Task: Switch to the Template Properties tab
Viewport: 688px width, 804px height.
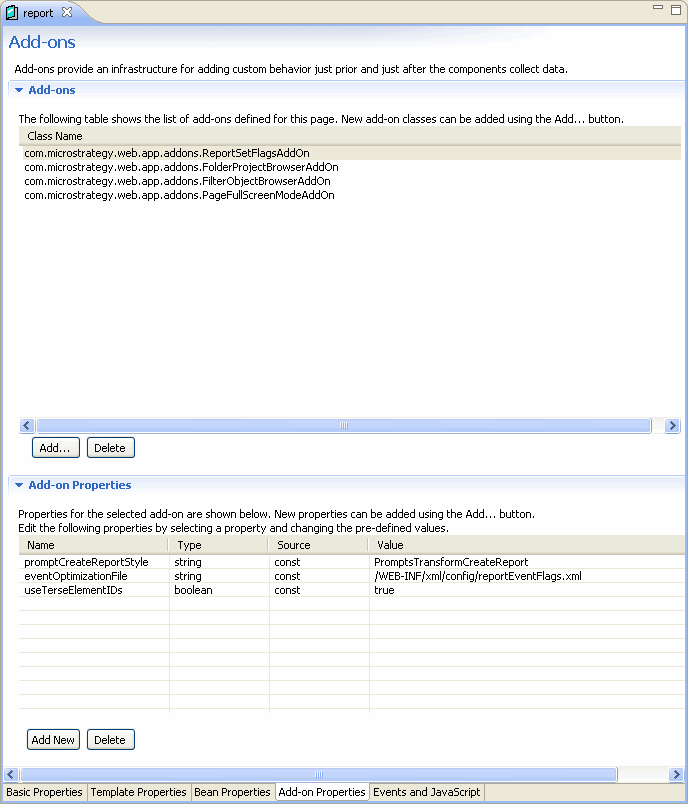Action: 138,792
